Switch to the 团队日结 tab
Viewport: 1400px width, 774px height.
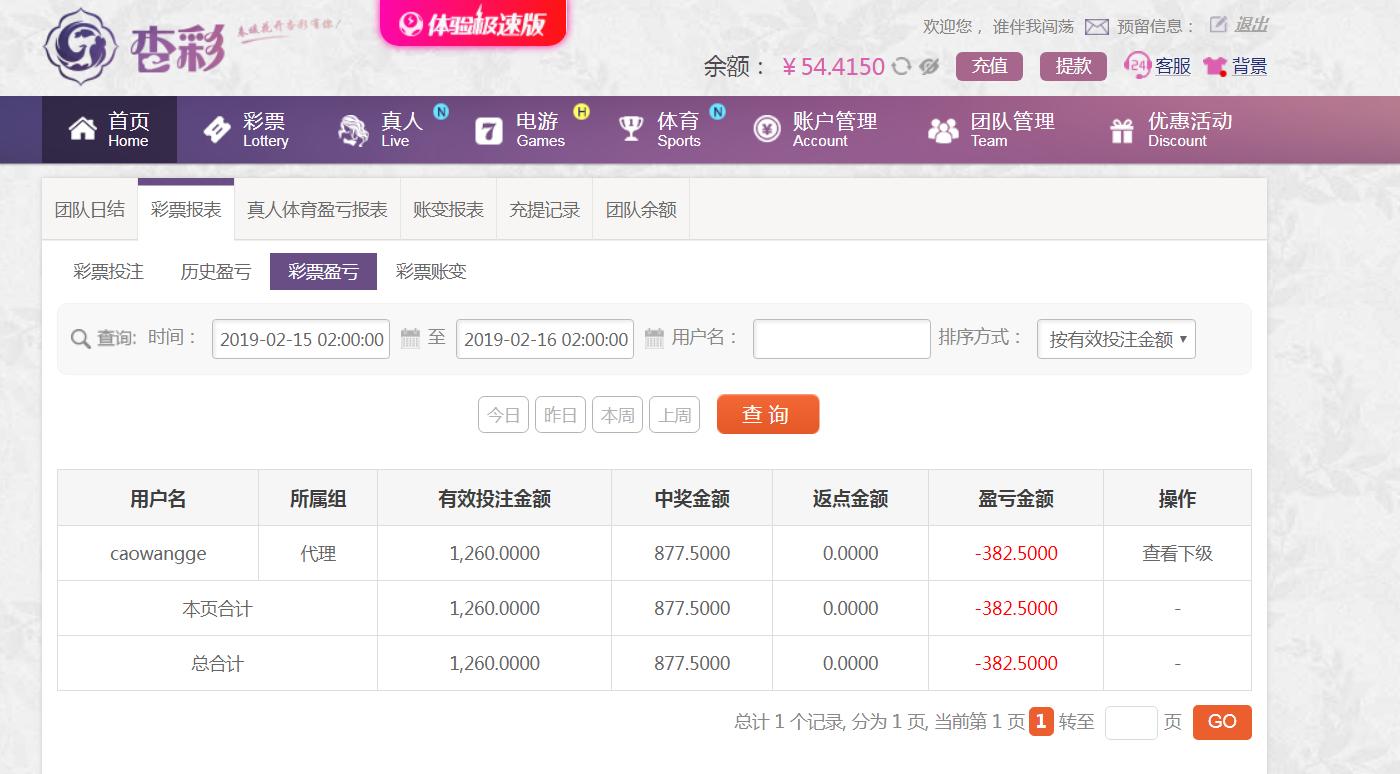pos(90,210)
